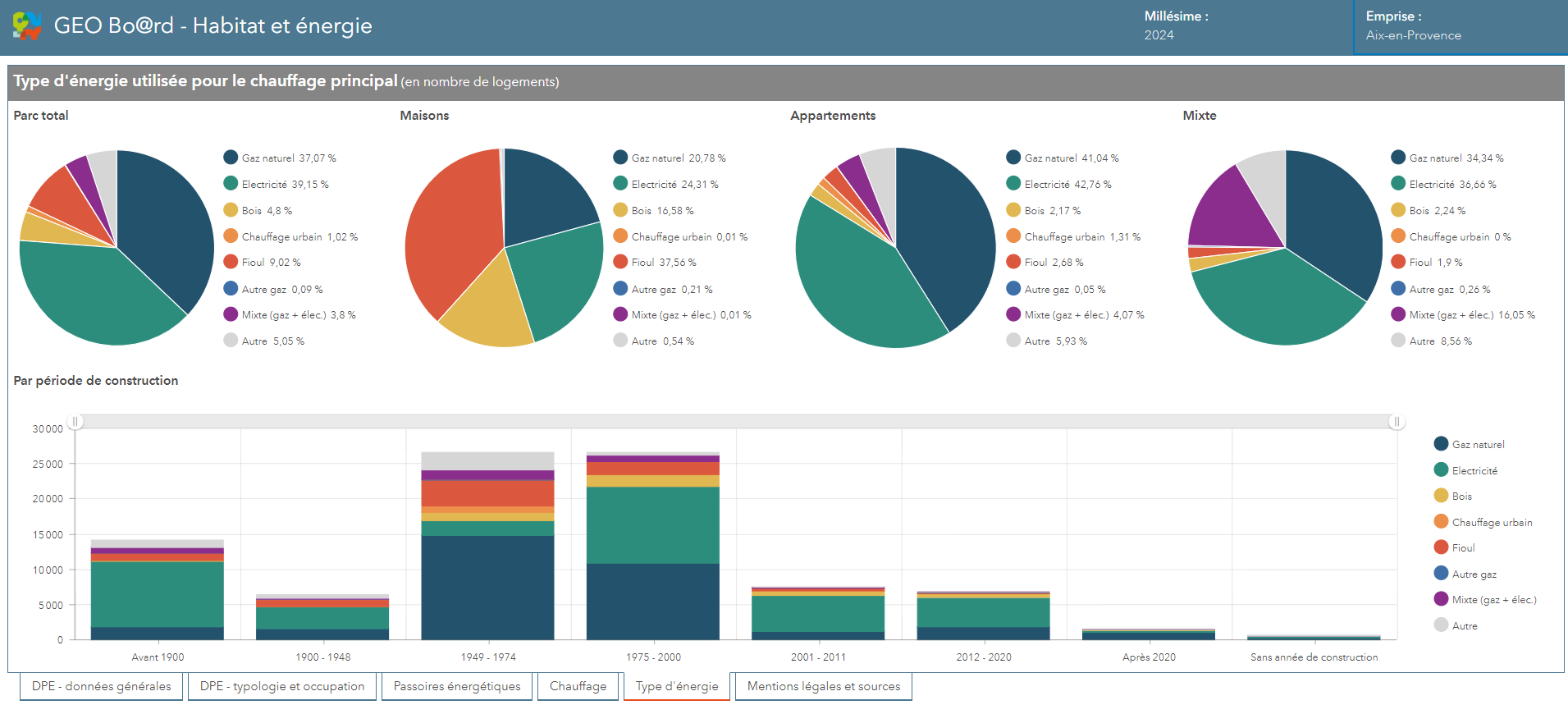Image resolution: width=1568 pixels, height=705 pixels.
Task: Click the Gaz naturel 20,78 % legend marker
Action: tap(620, 158)
